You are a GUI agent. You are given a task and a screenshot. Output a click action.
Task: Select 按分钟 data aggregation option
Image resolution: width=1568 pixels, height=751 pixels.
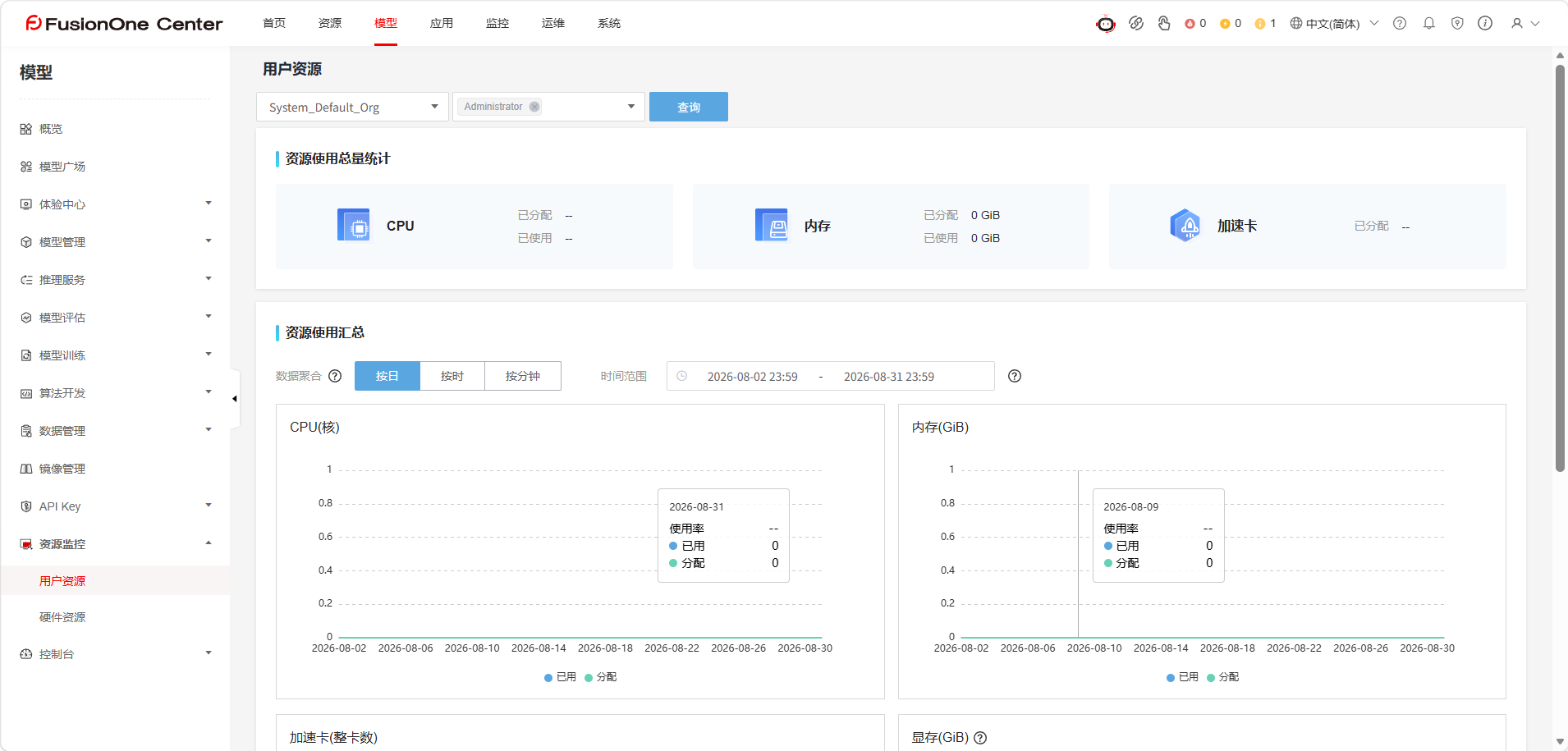[x=523, y=376]
